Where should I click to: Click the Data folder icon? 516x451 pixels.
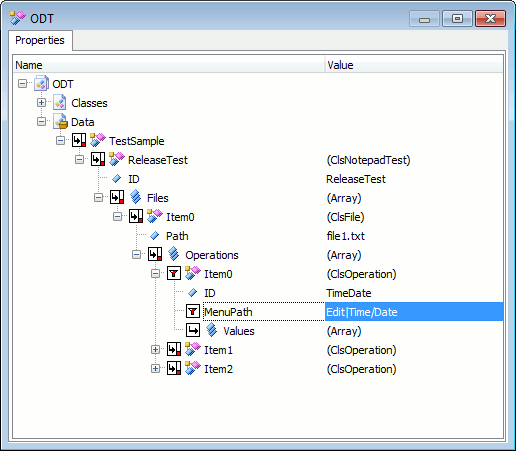click(x=61, y=122)
